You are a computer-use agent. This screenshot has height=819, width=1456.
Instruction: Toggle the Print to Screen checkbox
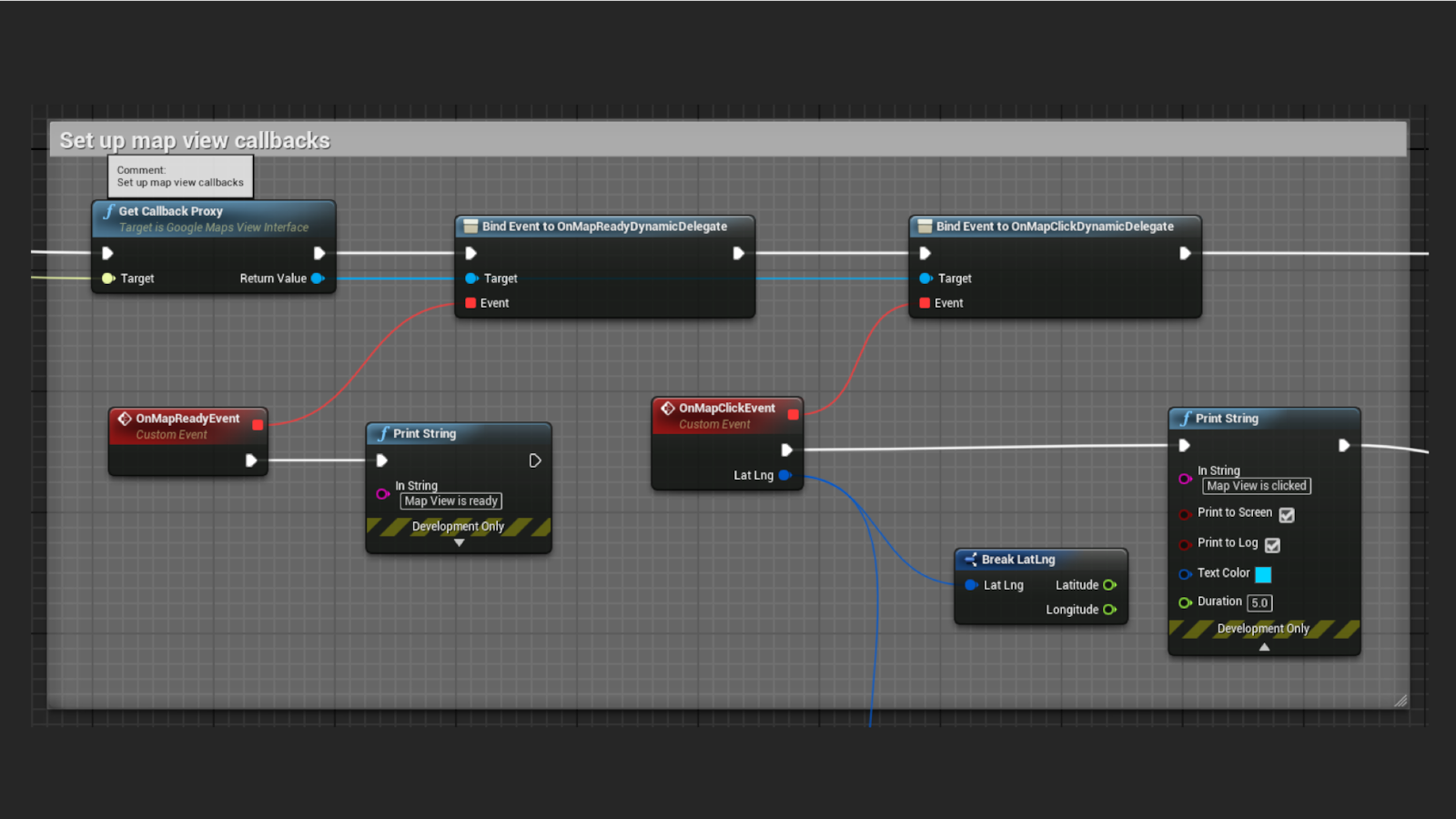click(1287, 515)
